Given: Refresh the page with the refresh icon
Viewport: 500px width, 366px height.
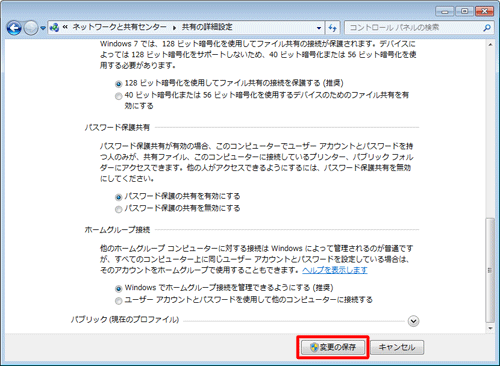Looking at the screenshot, I should tap(332, 28).
